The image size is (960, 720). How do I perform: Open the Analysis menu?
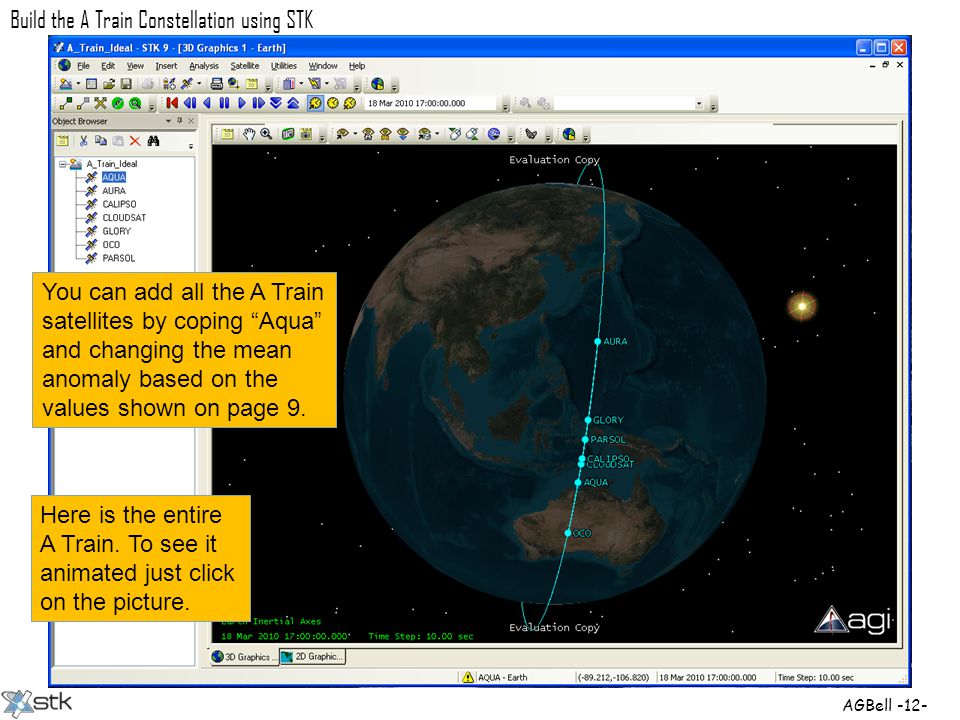[x=204, y=66]
